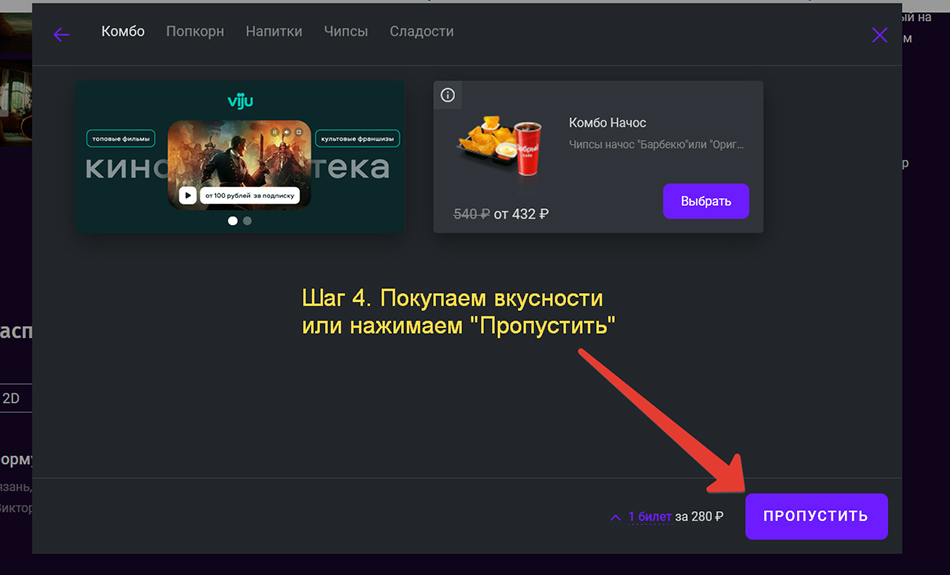
Task: Click the Комбо Начос product image
Action: 500,145
